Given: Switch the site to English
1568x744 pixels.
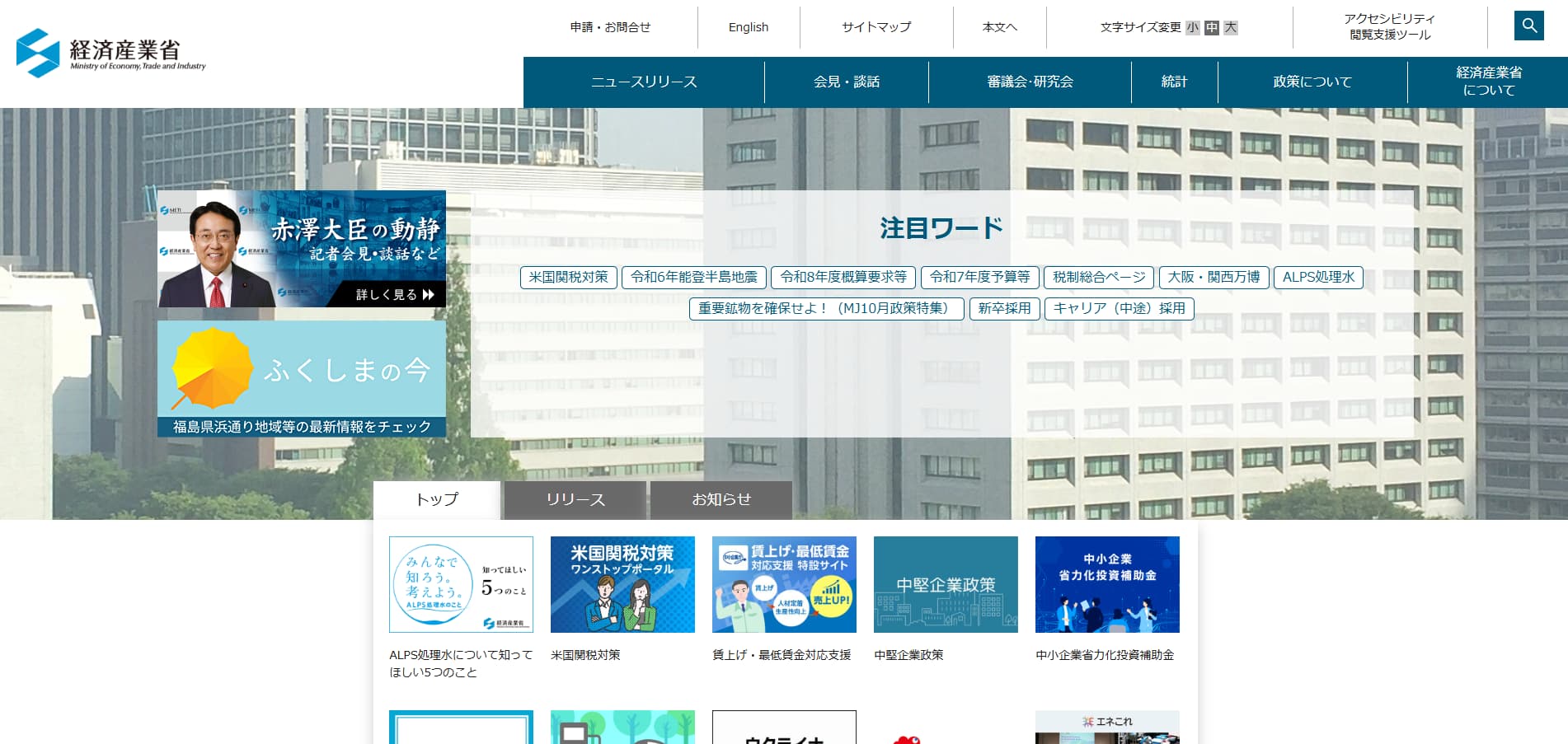Looking at the screenshot, I should [x=747, y=27].
